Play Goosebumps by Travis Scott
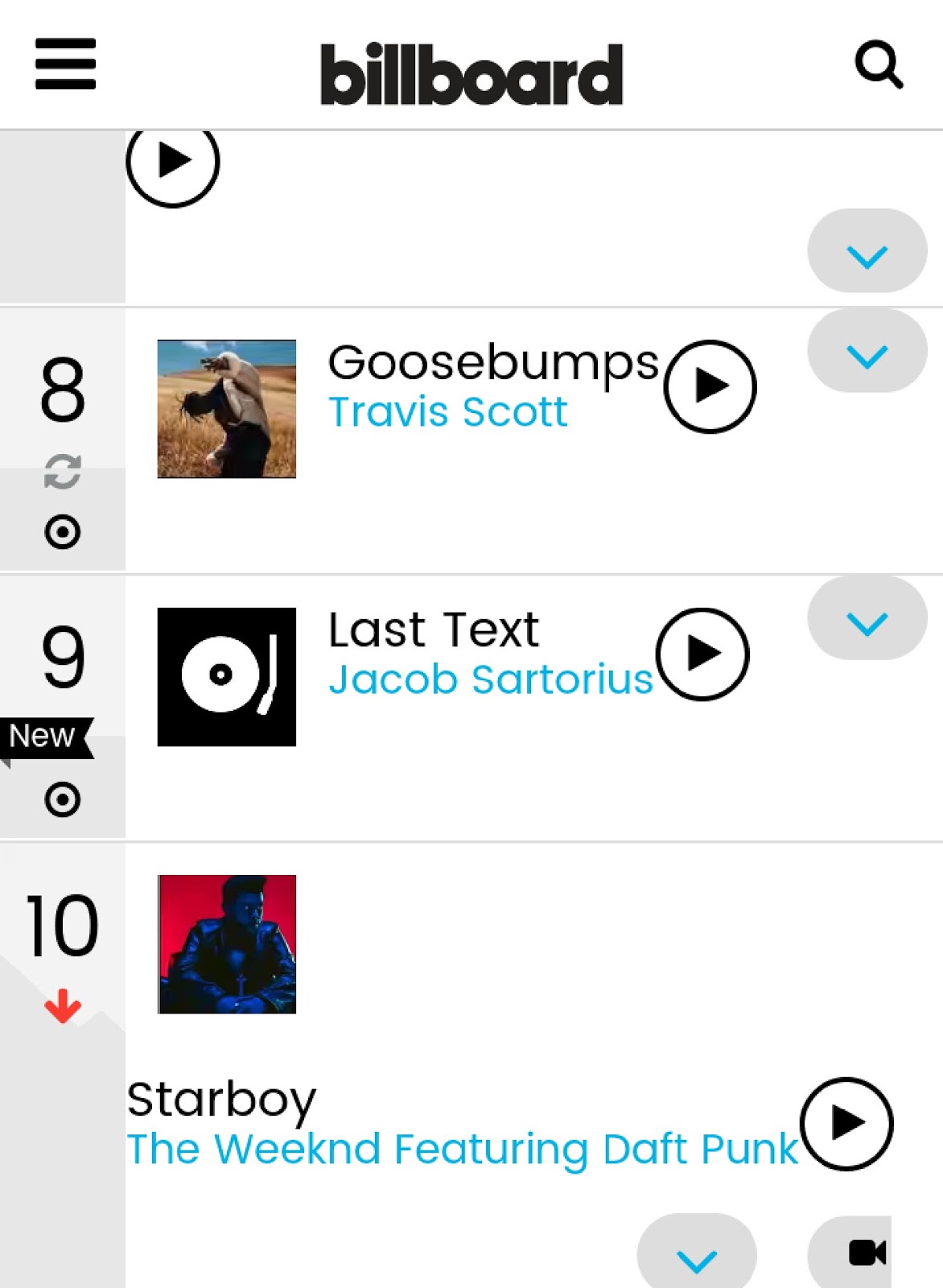 (x=709, y=386)
